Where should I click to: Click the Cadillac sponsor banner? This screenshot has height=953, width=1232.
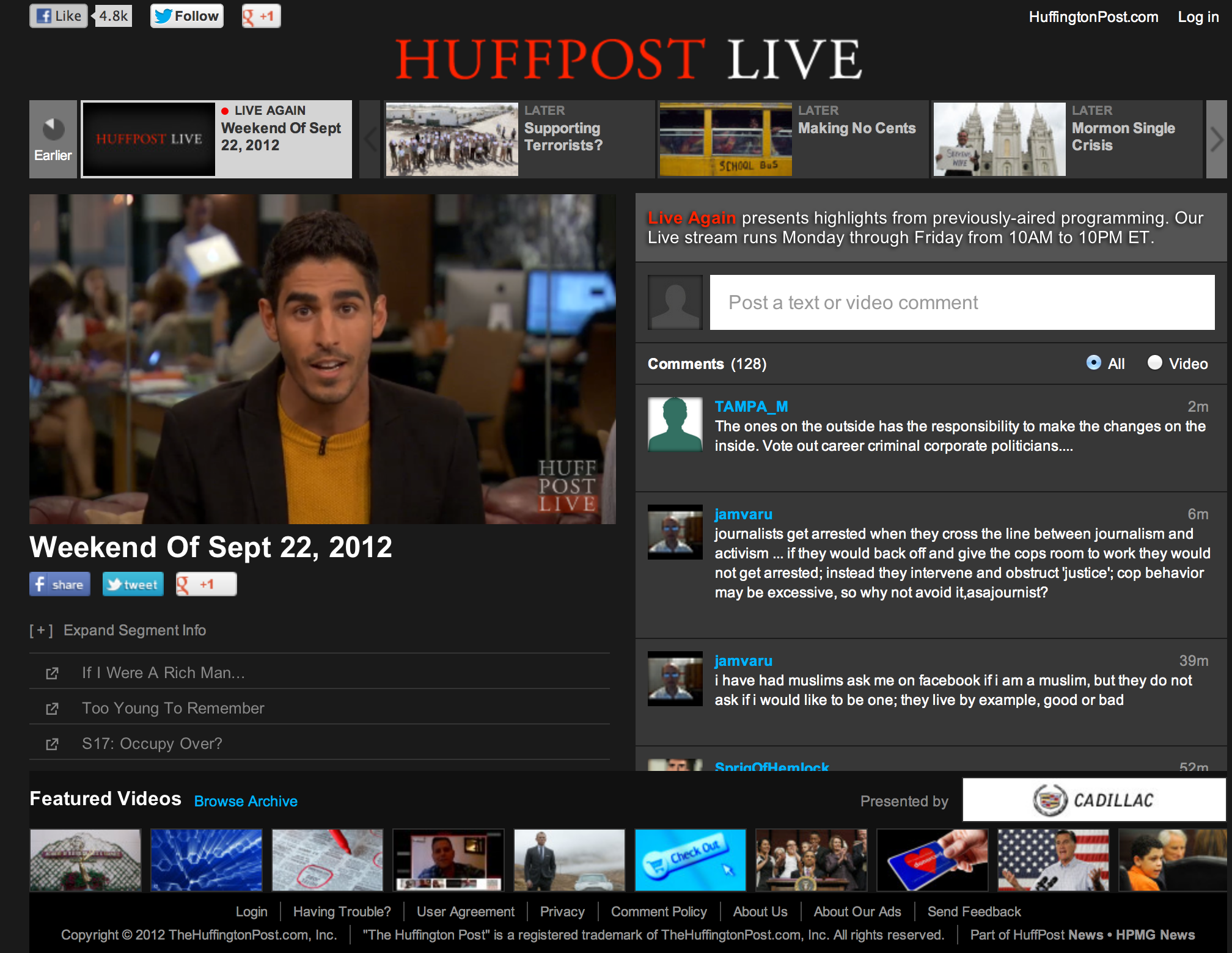tap(1094, 800)
